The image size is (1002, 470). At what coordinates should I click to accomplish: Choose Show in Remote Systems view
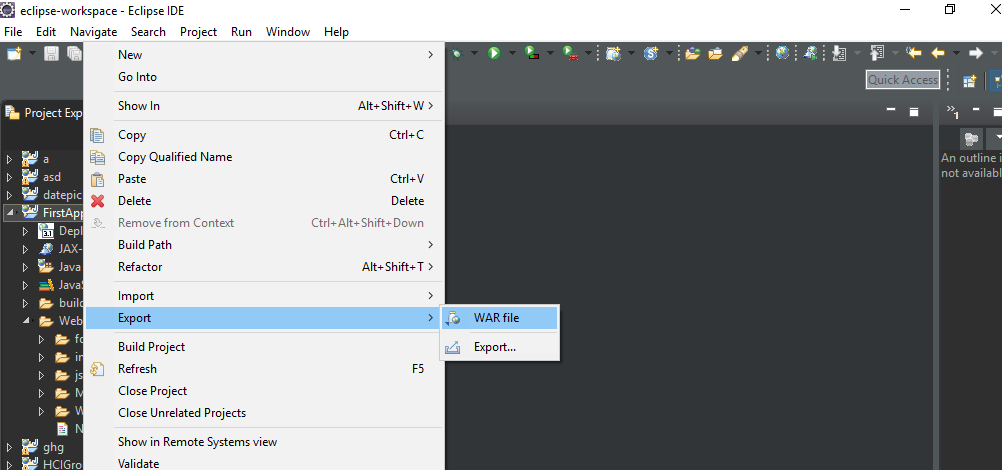point(264,442)
